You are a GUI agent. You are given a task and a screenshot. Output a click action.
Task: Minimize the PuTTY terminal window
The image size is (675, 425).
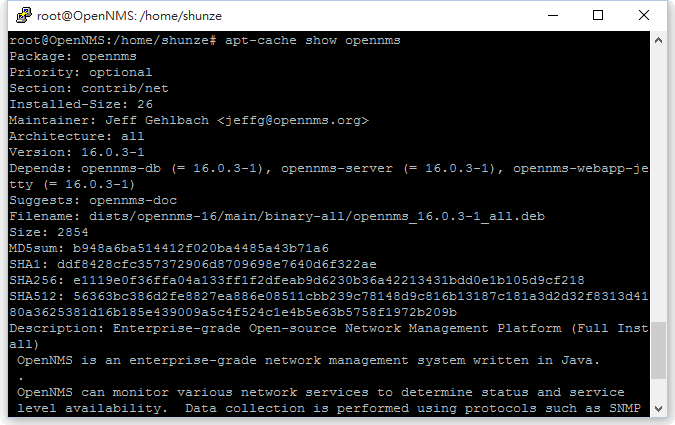(x=553, y=16)
